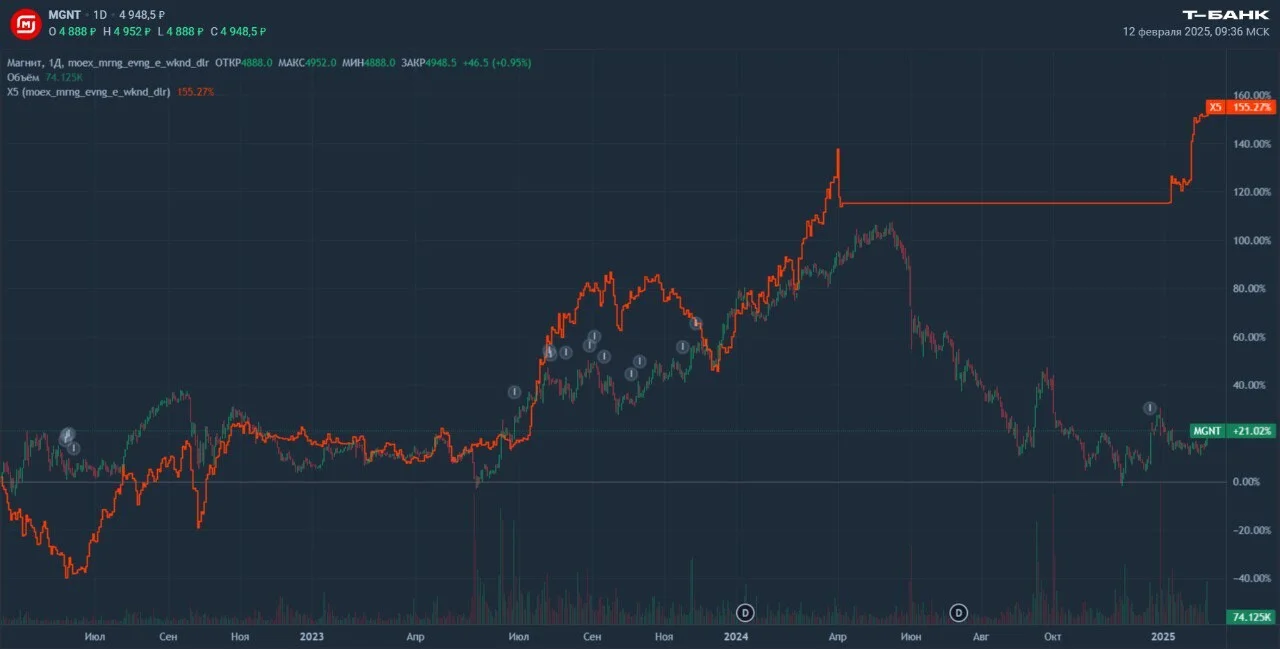Click the 2024 label on time axis
Image resolution: width=1280 pixels, height=649 pixels.
coord(737,636)
